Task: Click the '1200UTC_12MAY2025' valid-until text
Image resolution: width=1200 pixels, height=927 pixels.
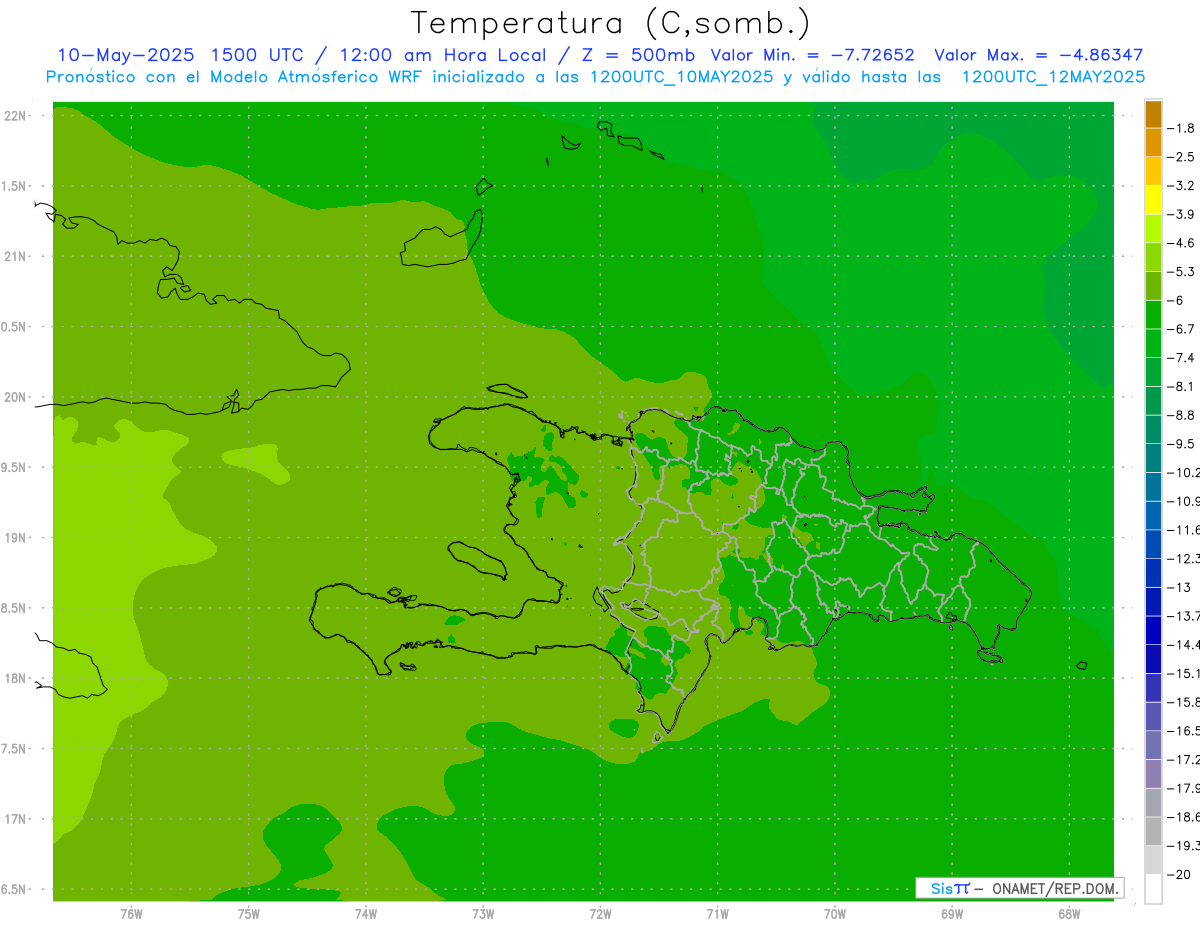Action: 1053,77
